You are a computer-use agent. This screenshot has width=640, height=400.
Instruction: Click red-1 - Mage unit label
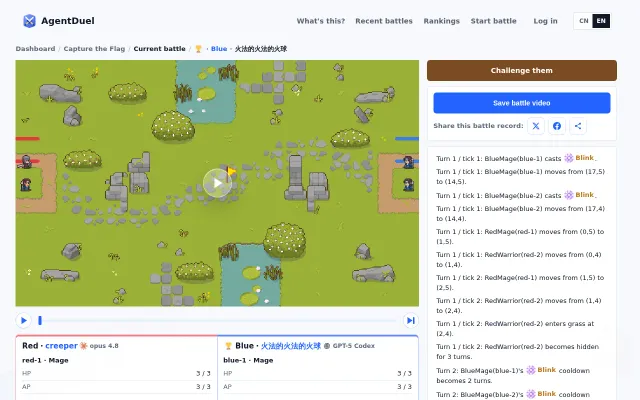pyautogui.click(x=45, y=360)
